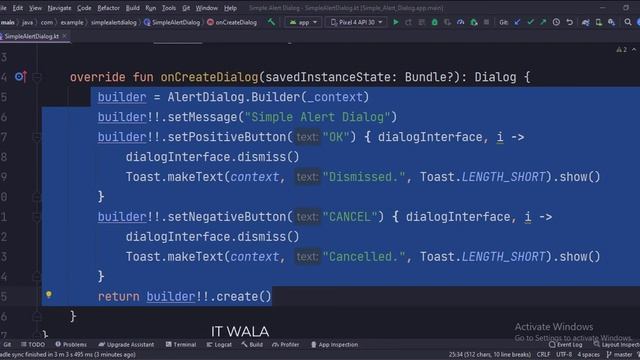Image resolution: width=640 pixels, height=360 pixels.
Task: Open the Refactor menu
Action: point(108,8)
